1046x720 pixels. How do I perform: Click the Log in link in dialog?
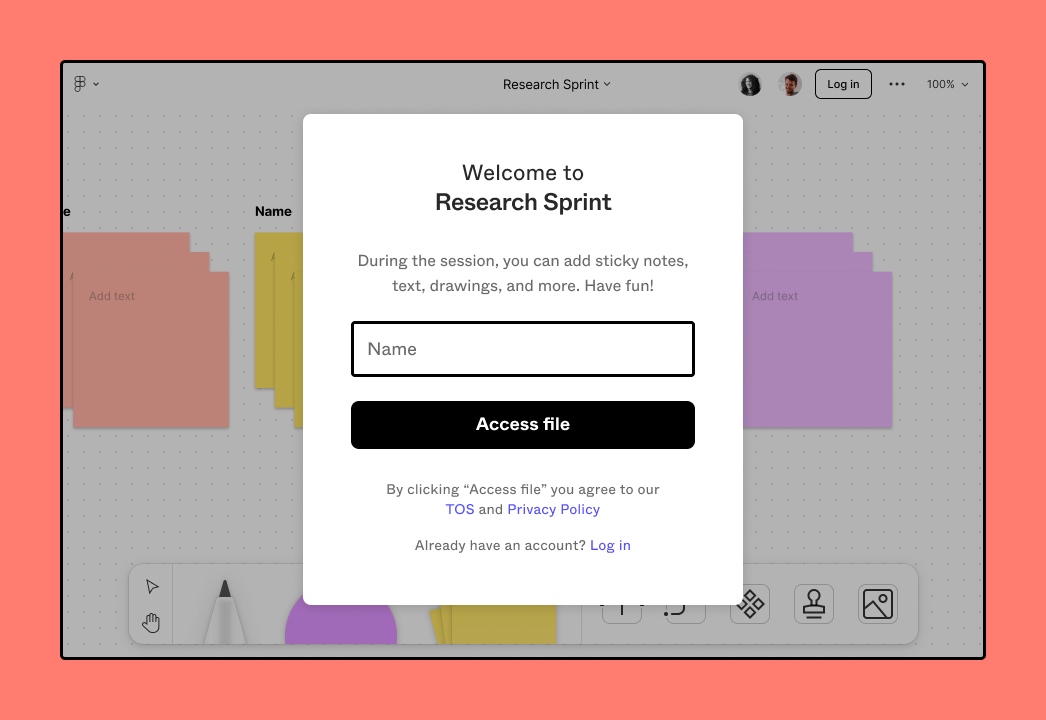tap(610, 545)
